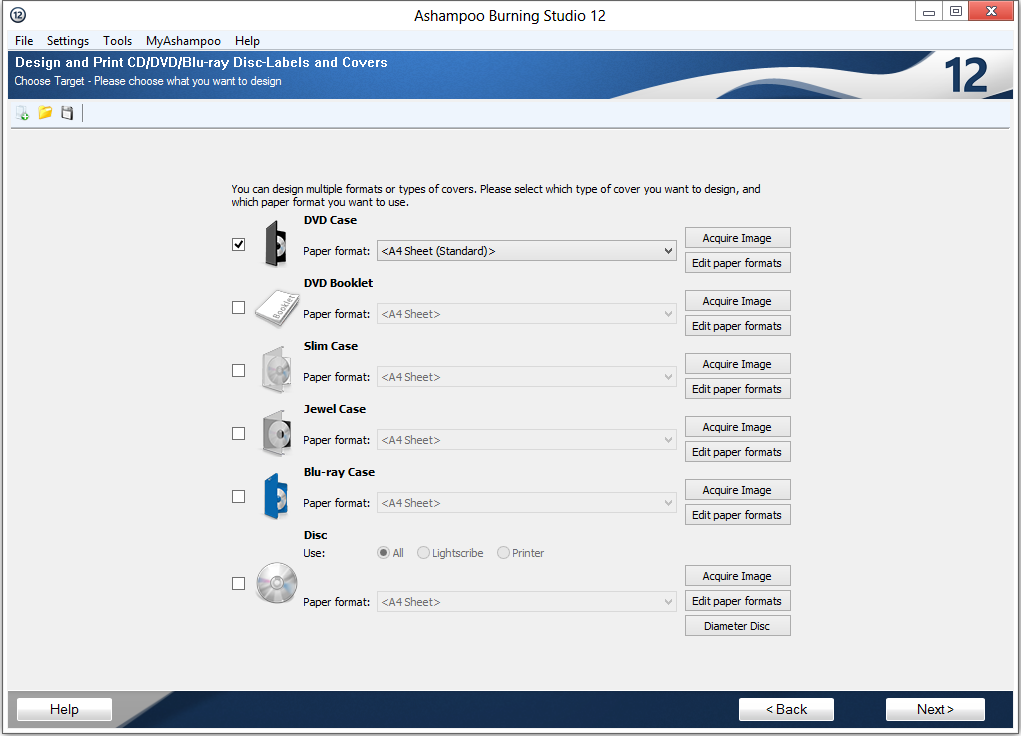This screenshot has width=1021, height=736.
Task: Click the Diameter Disc button
Action: coord(738,626)
